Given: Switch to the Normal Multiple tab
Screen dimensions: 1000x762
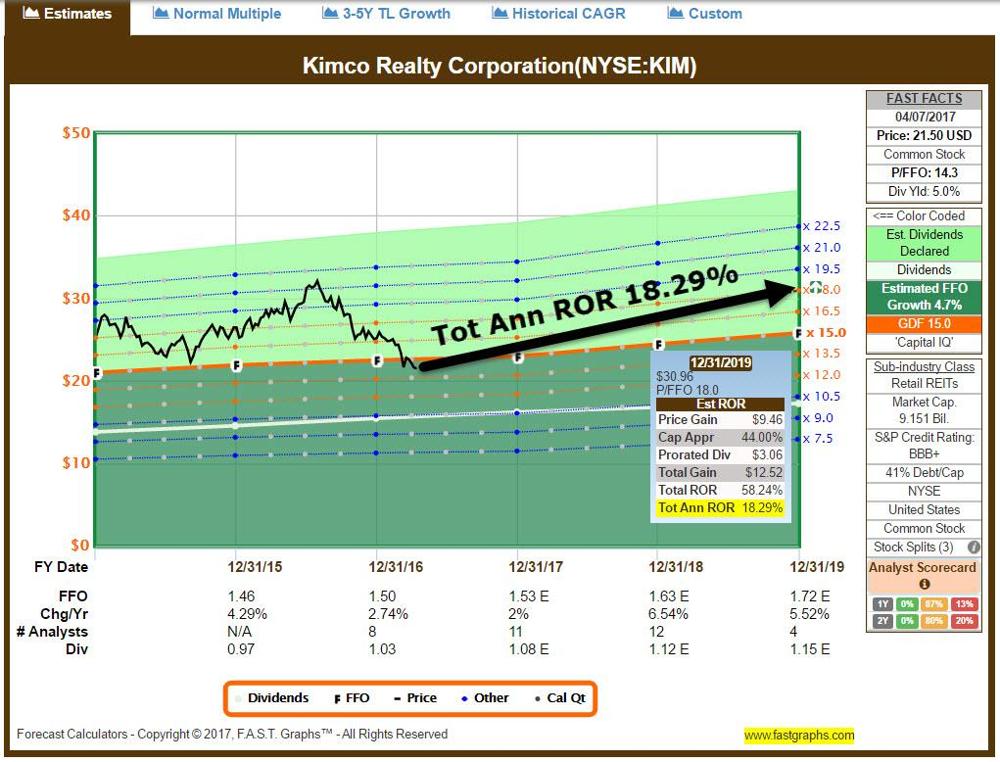Looking at the screenshot, I should click(217, 13).
